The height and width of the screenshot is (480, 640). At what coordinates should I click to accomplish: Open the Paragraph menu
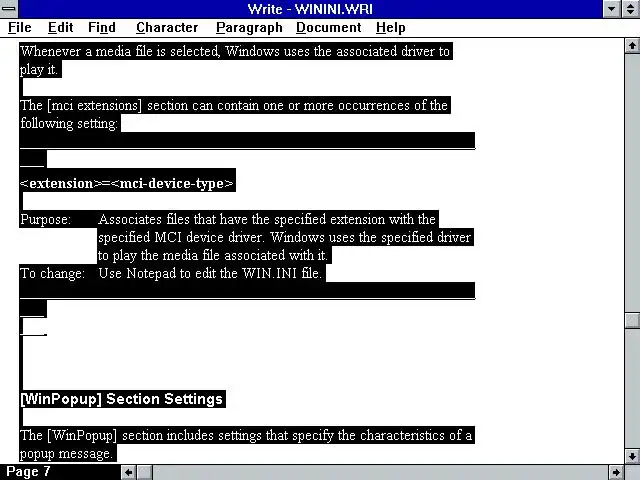pyautogui.click(x=249, y=28)
